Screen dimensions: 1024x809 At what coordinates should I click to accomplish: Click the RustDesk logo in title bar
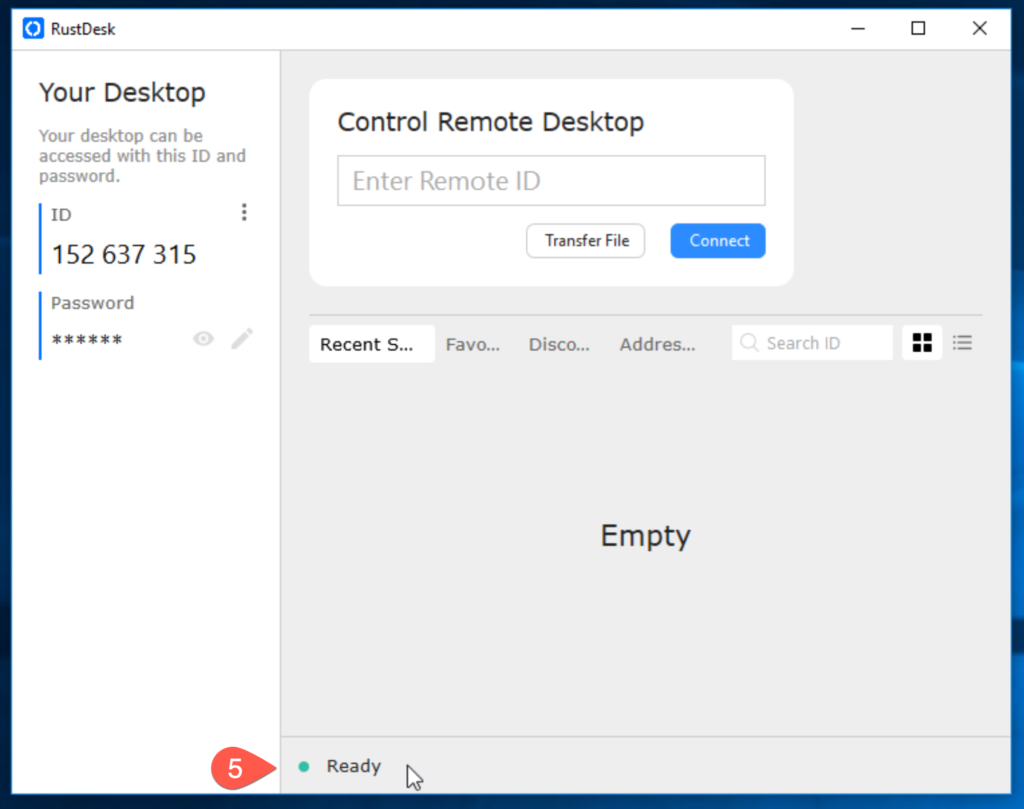point(33,29)
